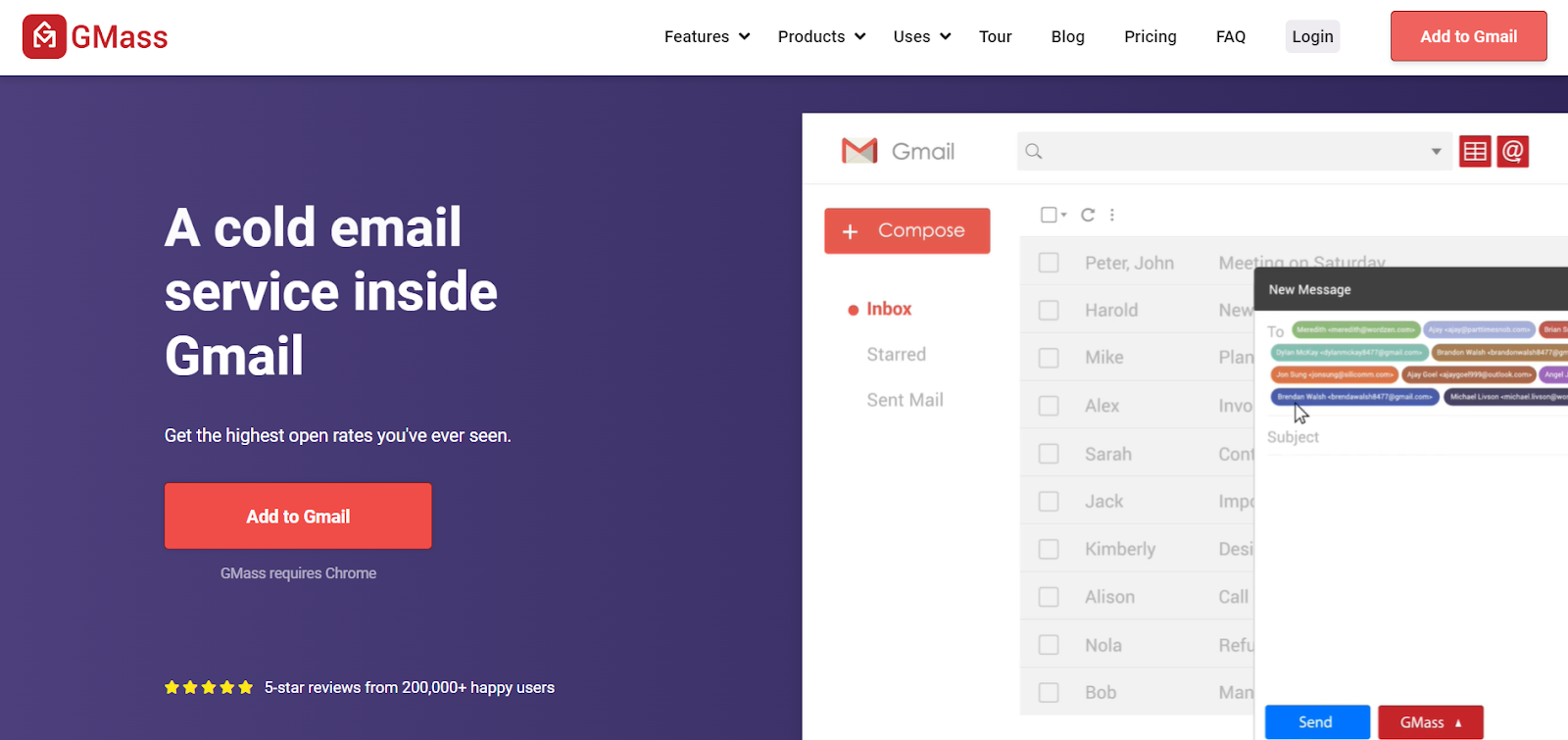1568x740 pixels.
Task: Click '5-star reviews from 200,000+ happy users' text
Action: coord(410,687)
